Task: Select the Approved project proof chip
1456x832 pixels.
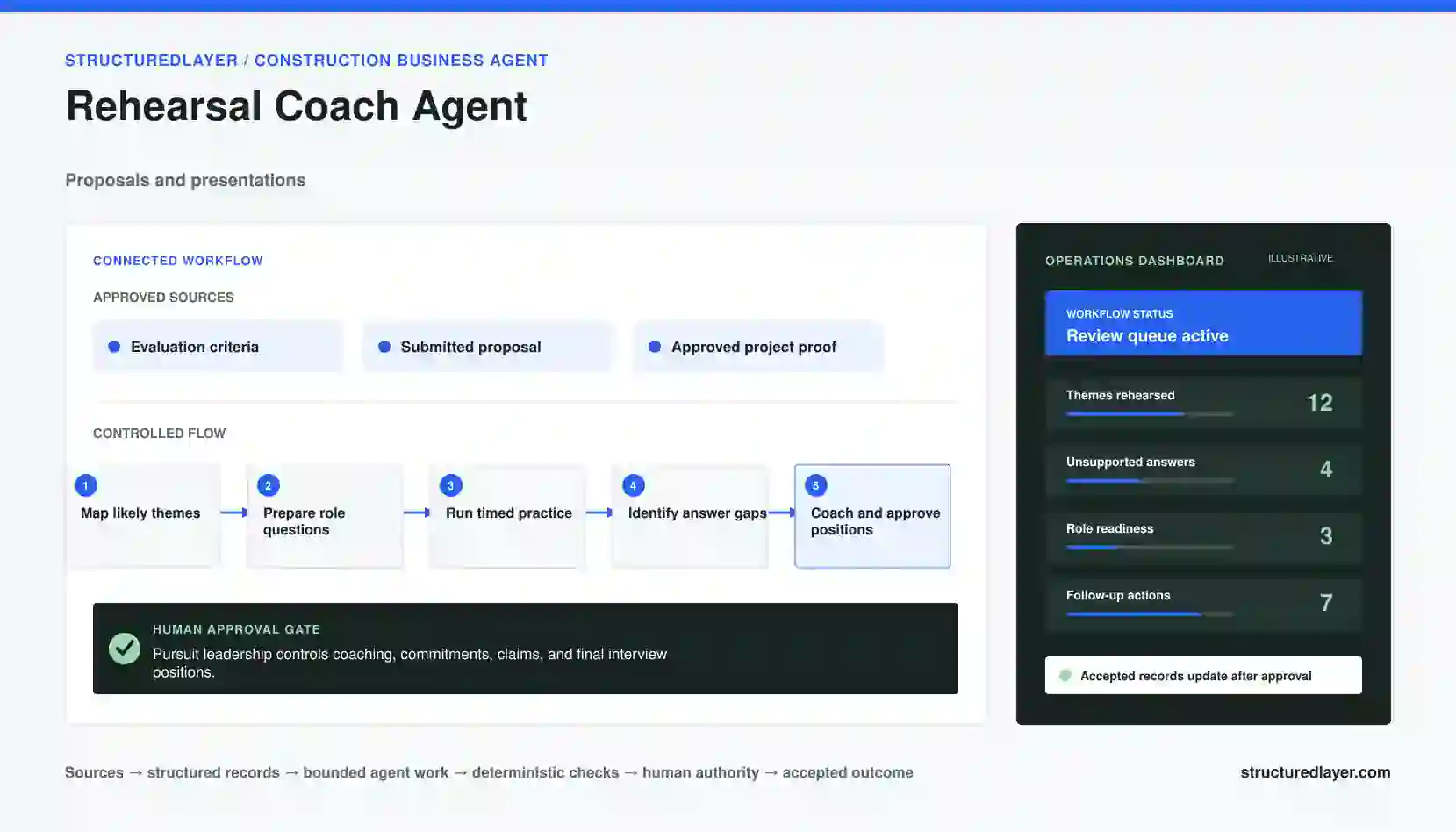Action: [758, 347]
